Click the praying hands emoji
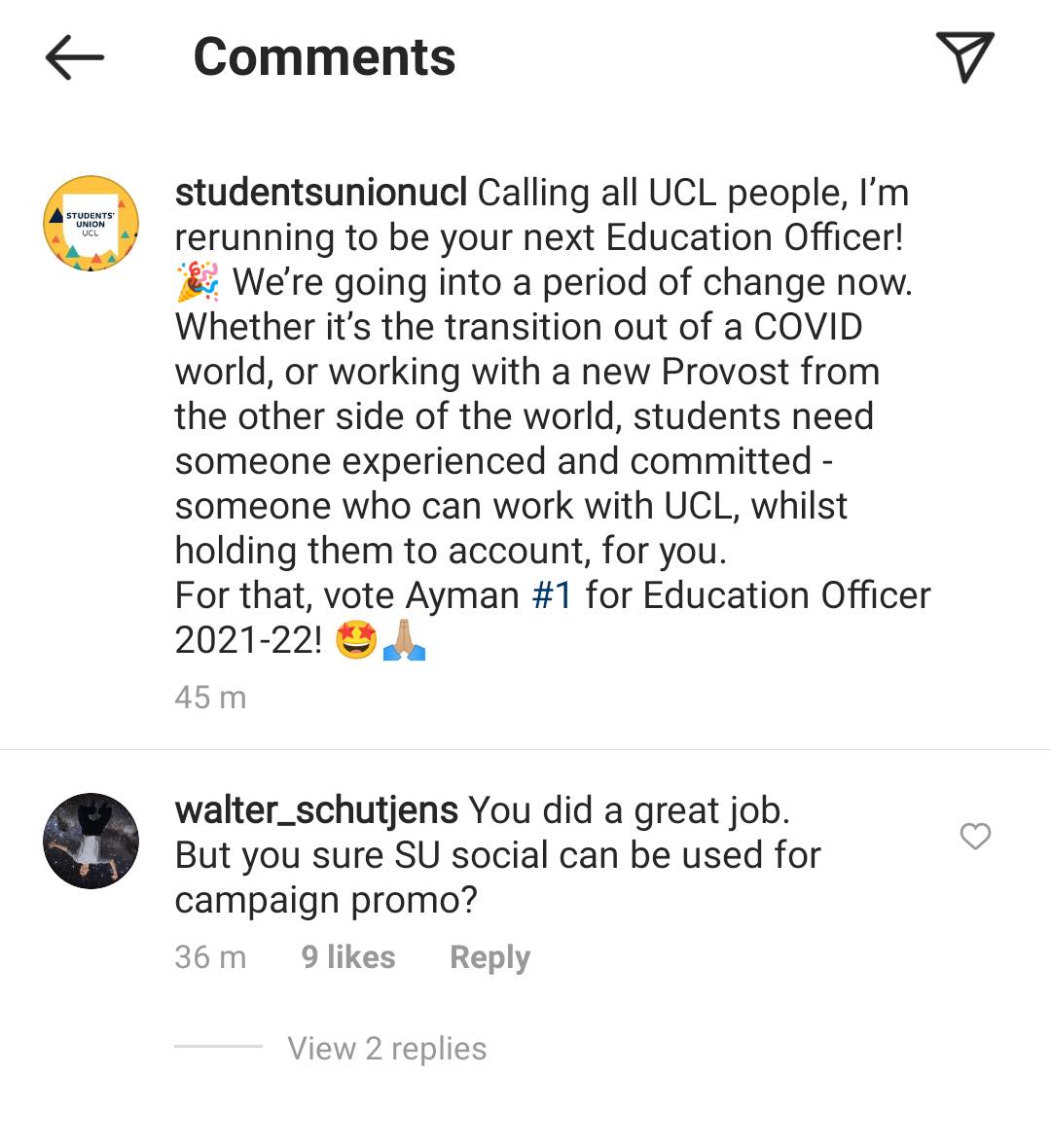This screenshot has height=1148, width=1051. click(404, 640)
